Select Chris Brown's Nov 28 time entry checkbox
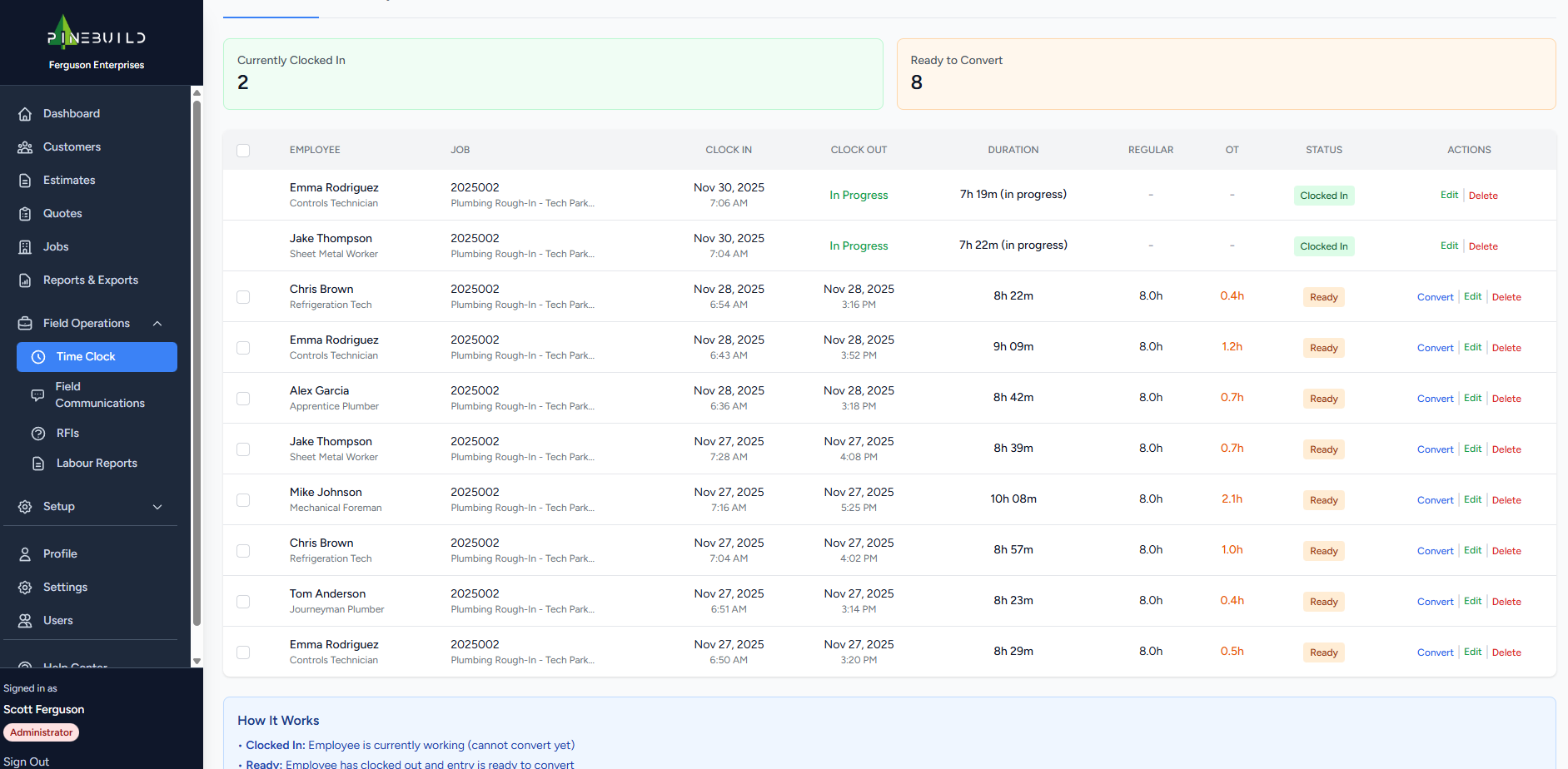Screen dimensions: 1568x769 (243, 296)
